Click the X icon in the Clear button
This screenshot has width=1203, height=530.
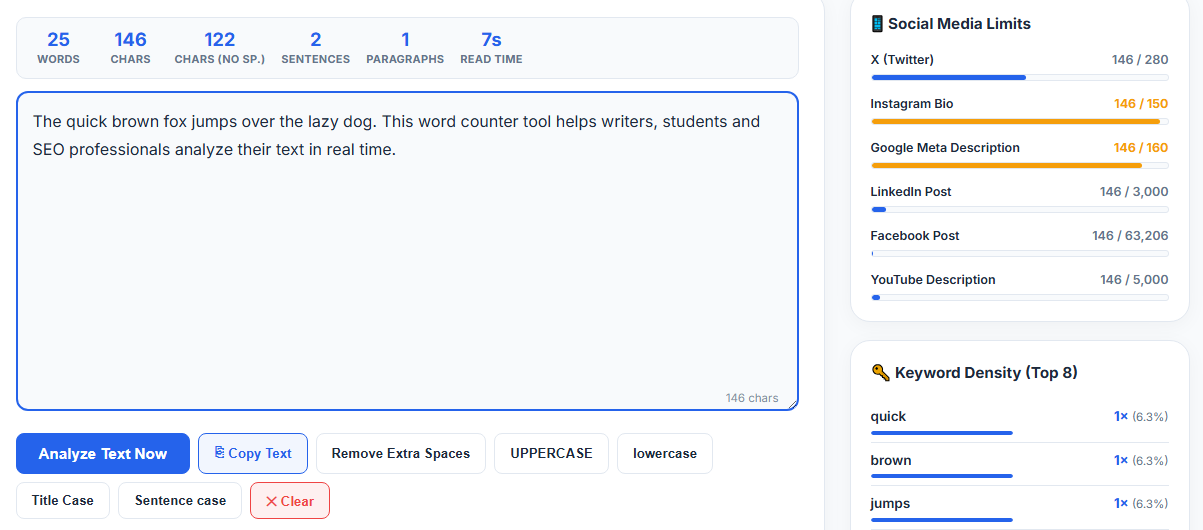(271, 501)
